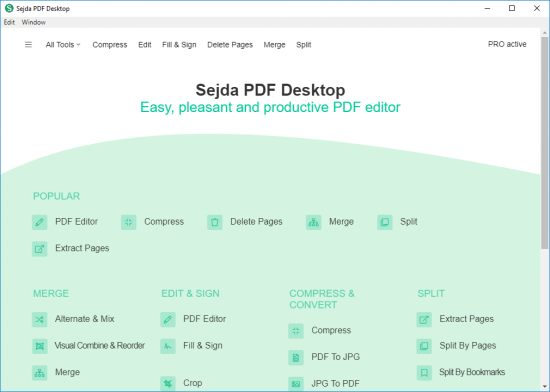Click the COMPRESS & CONVERT section heading

(322, 299)
